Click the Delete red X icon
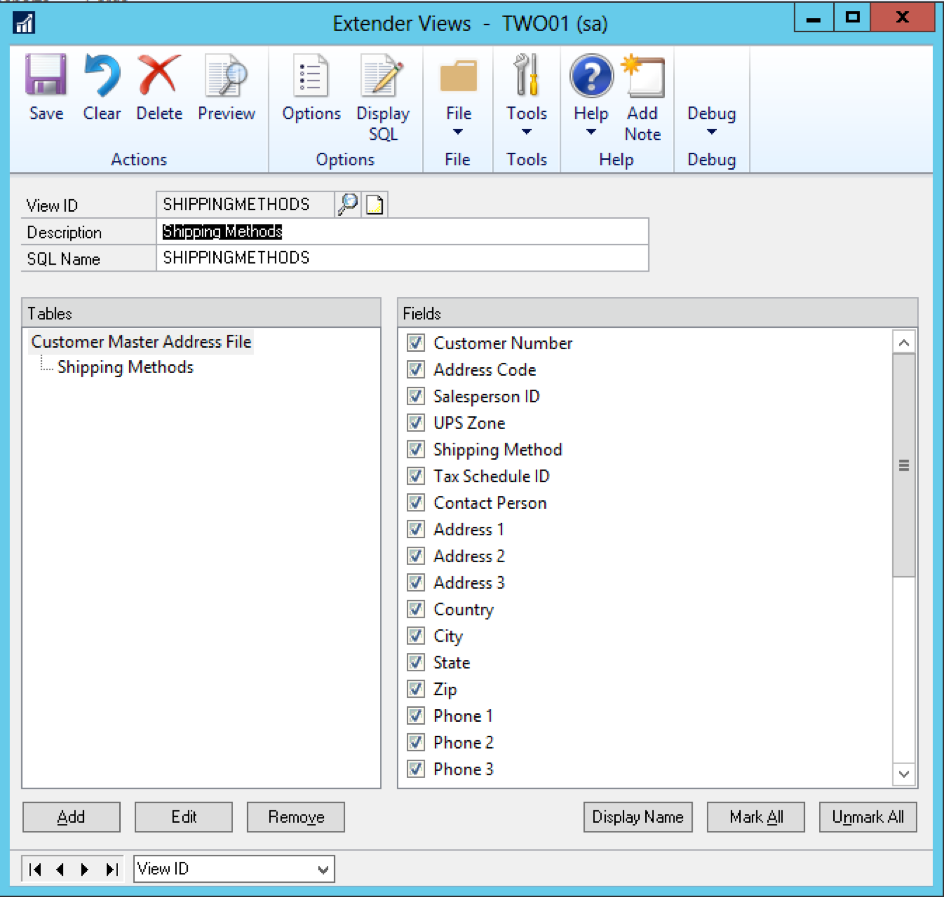The image size is (944, 897). [159, 75]
